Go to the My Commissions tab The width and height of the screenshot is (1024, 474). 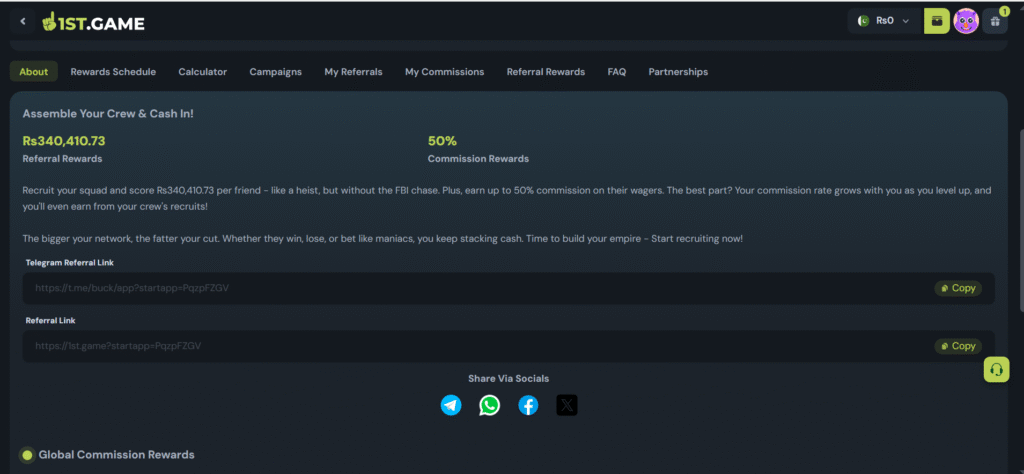pyautogui.click(x=444, y=72)
